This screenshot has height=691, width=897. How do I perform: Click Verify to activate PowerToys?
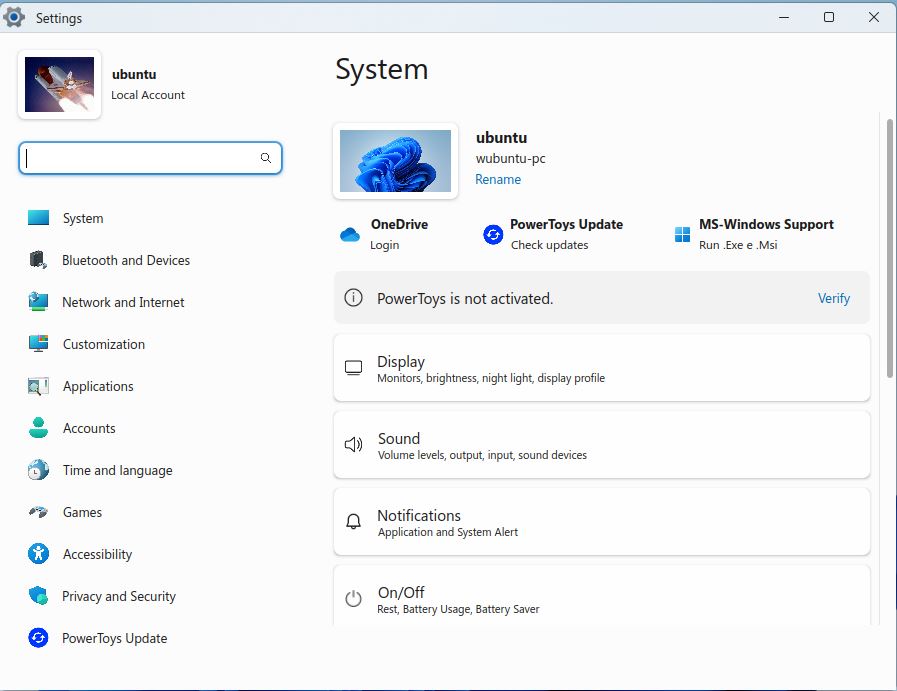point(833,298)
